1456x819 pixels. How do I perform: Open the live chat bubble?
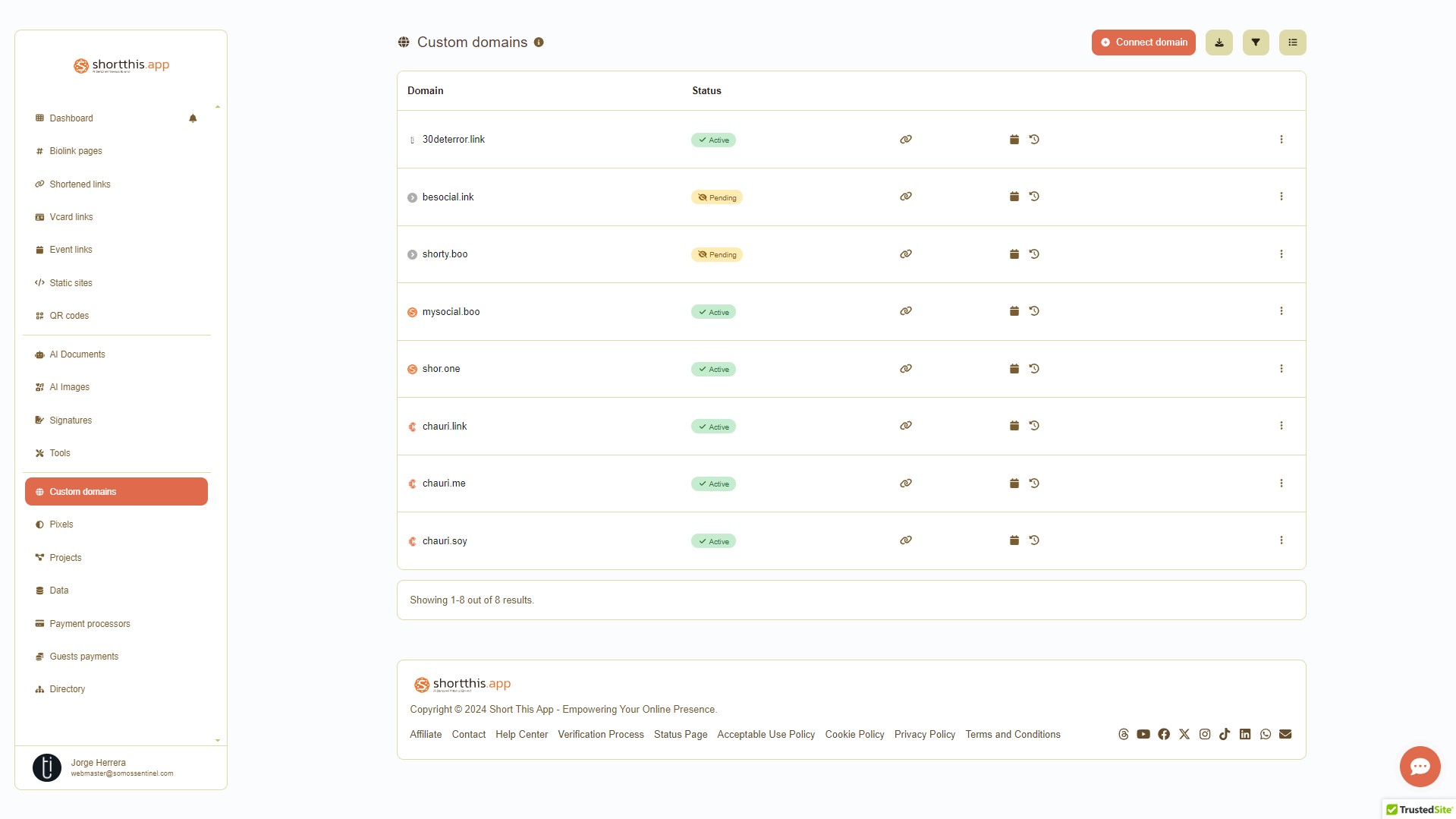pyautogui.click(x=1420, y=767)
